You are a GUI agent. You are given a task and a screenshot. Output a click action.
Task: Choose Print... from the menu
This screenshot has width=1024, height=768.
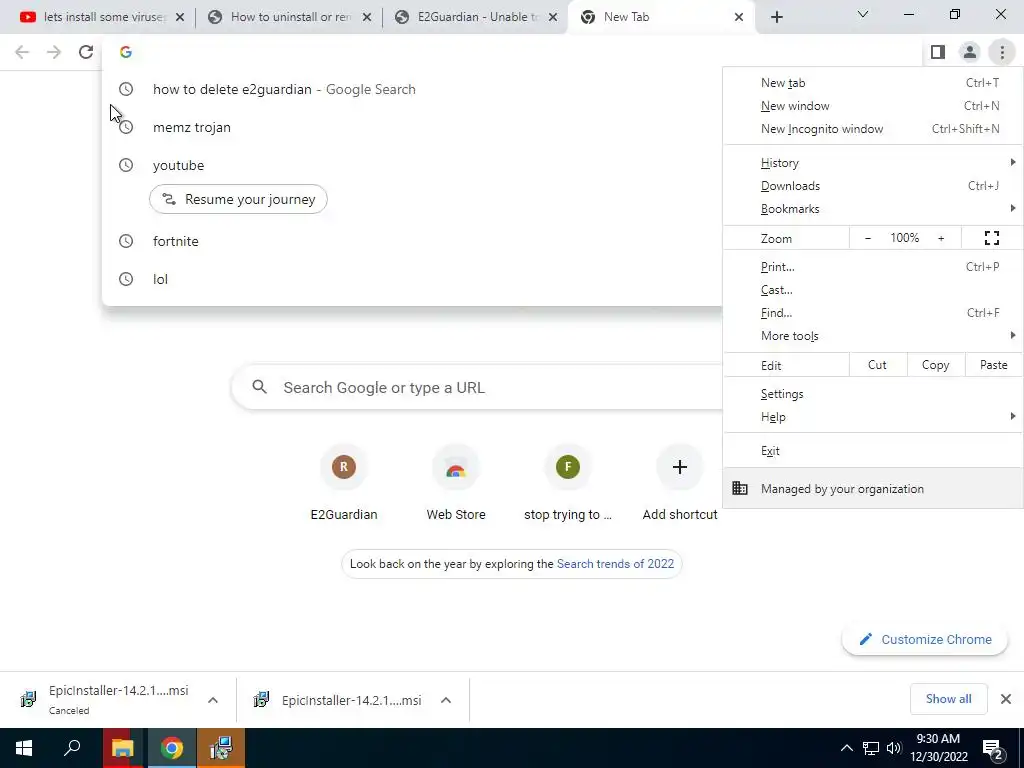(x=872, y=266)
